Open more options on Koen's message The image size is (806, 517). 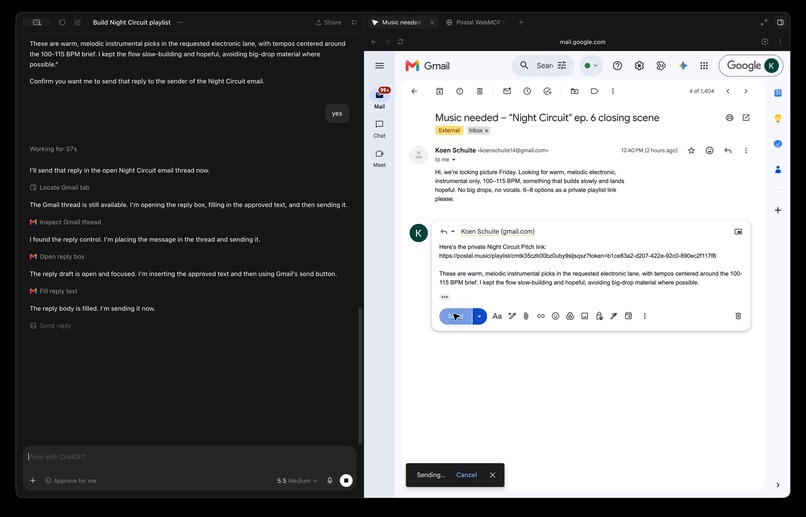coord(746,151)
